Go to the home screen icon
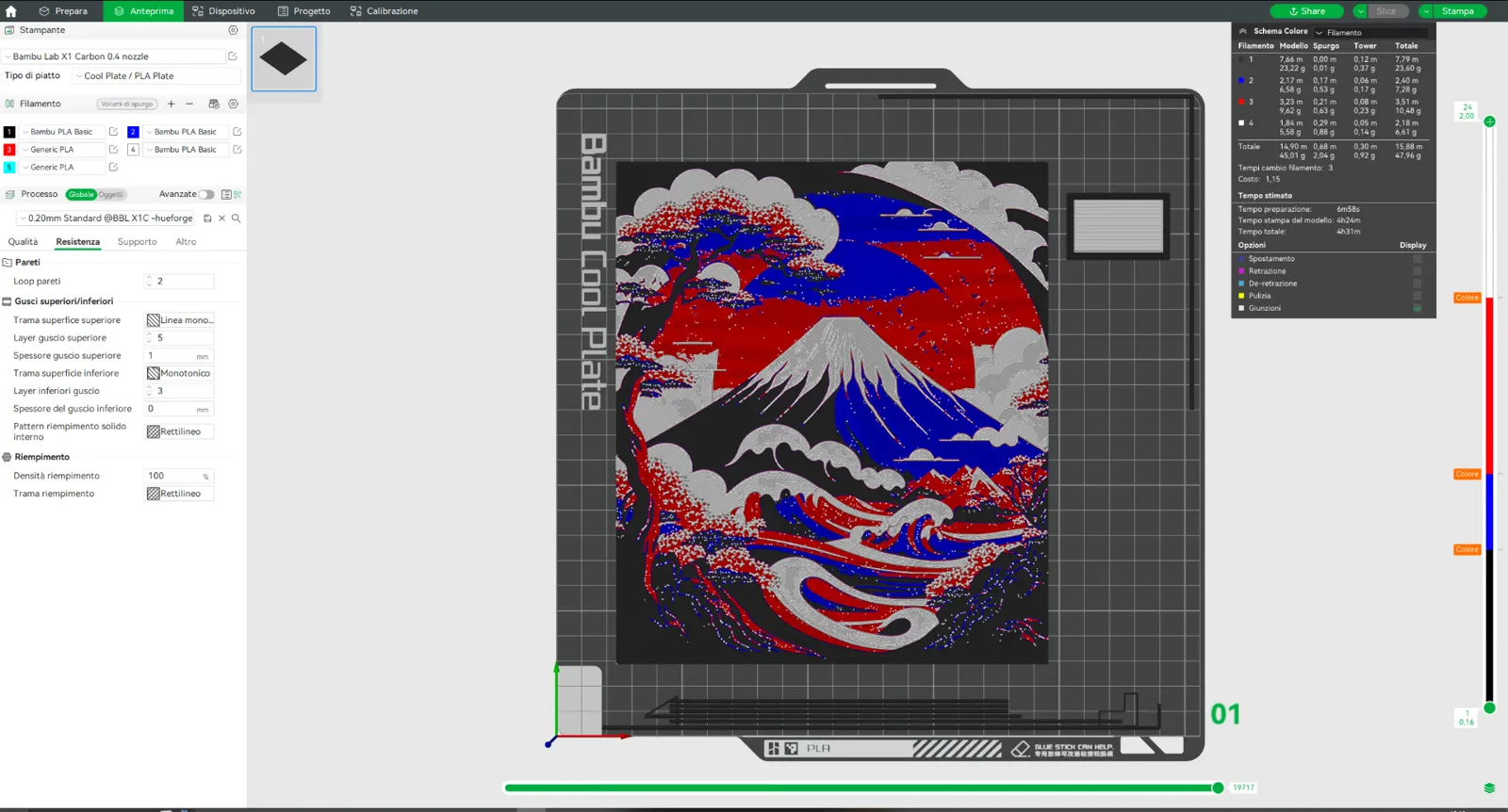1508x812 pixels. coord(11,11)
